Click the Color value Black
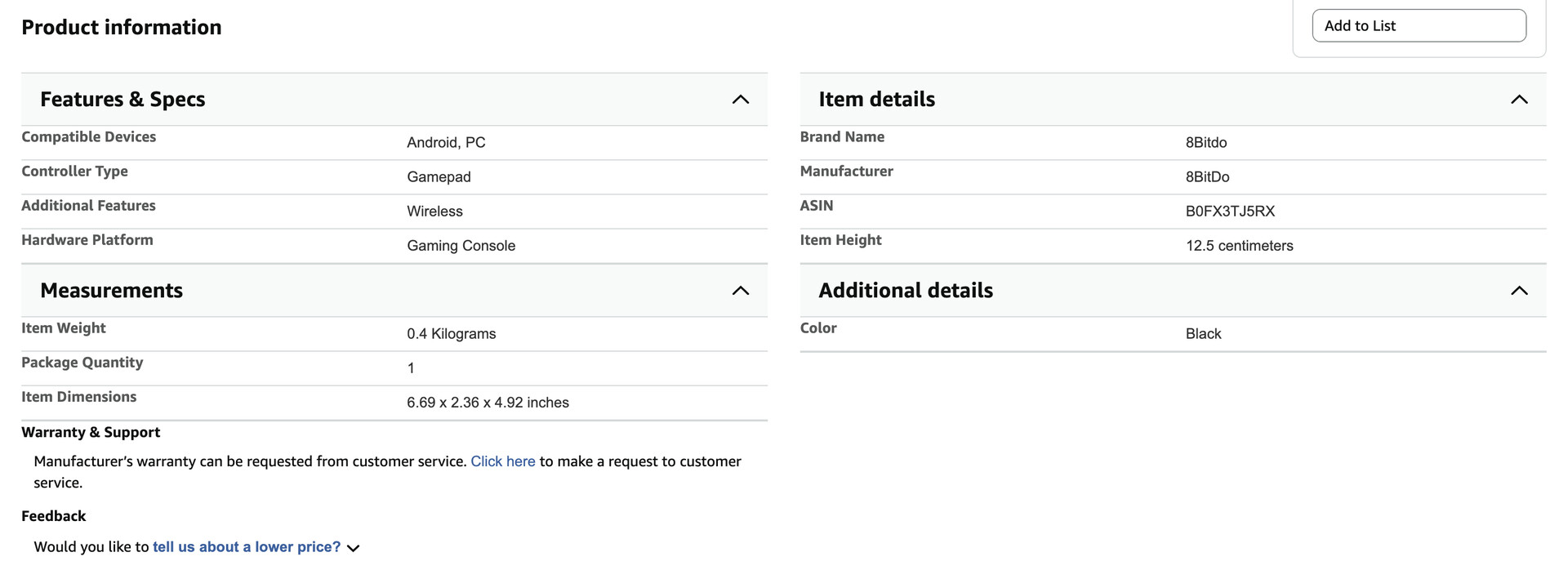 pyautogui.click(x=1203, y=334)
